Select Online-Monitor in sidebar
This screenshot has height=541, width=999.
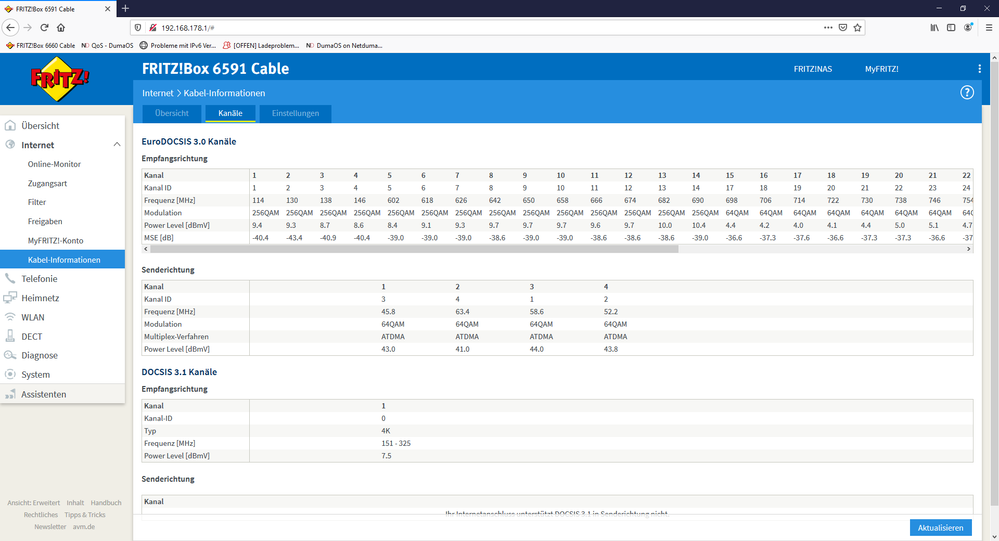point(54,164)
